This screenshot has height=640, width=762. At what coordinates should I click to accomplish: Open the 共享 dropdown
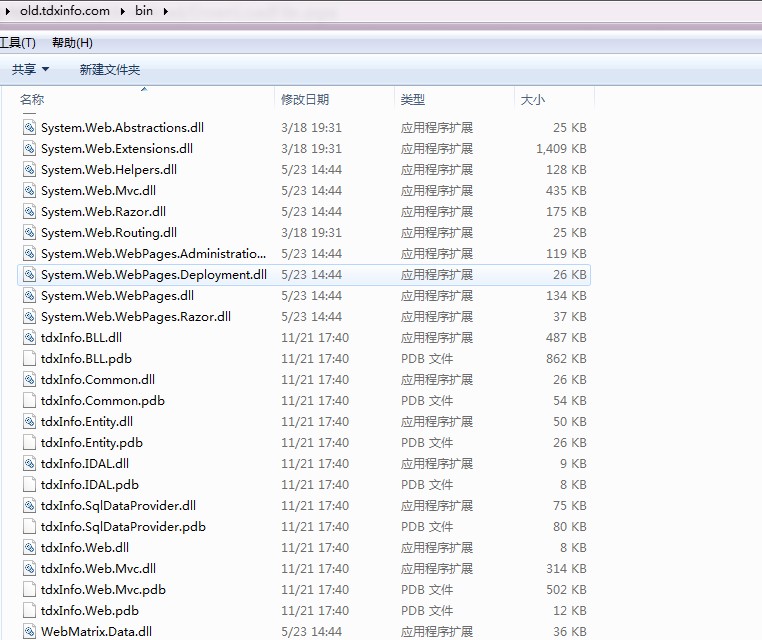tap(30, 69)
